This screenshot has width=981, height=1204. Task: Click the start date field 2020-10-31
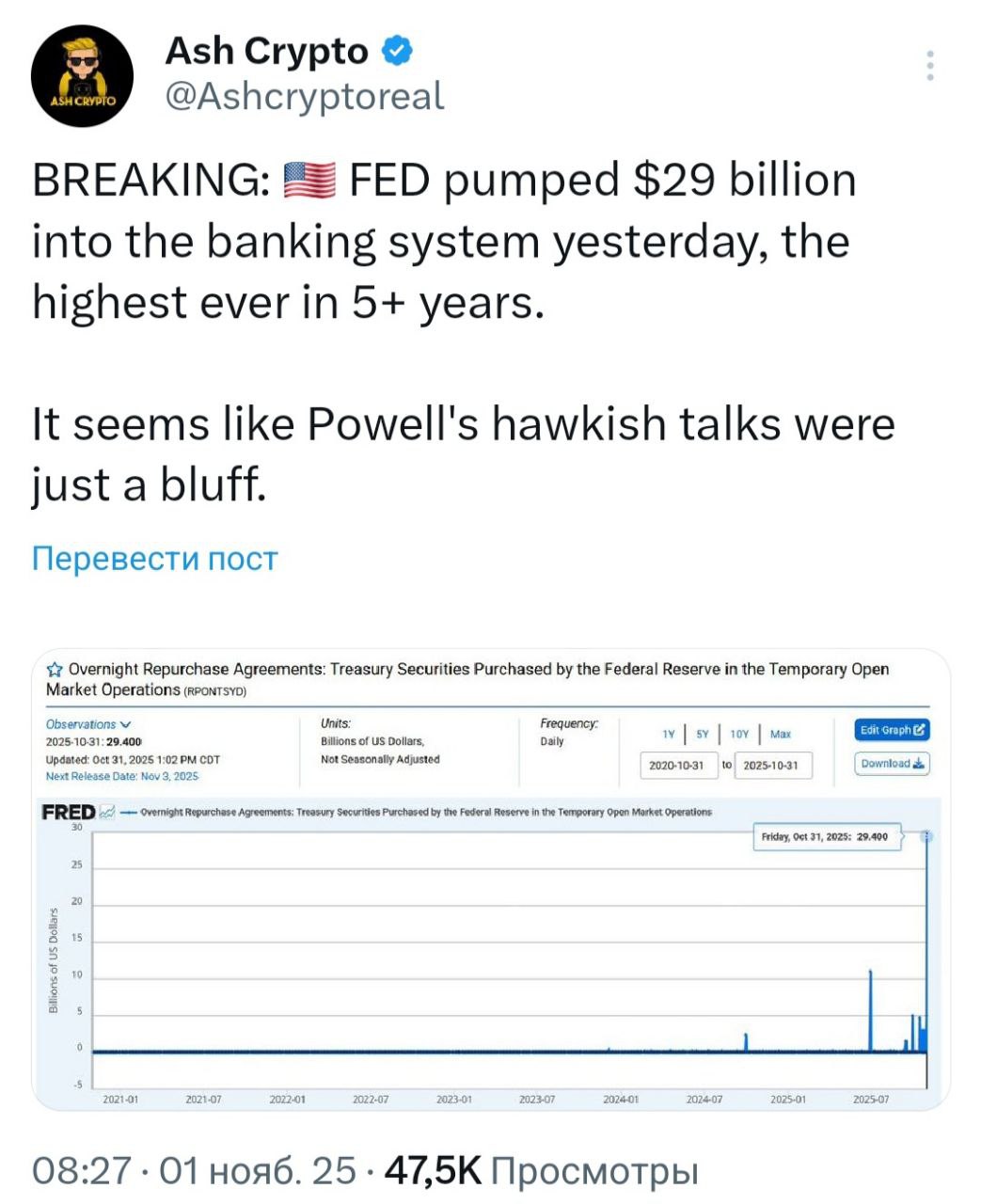[x=678, y=765]
